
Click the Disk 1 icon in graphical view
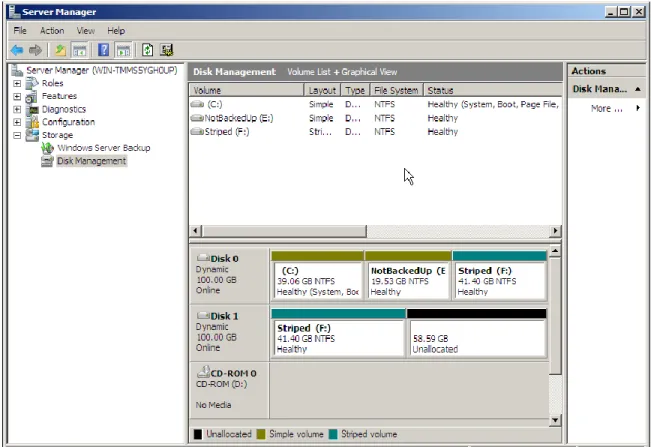pyautogui.click(x=203, y=315)
